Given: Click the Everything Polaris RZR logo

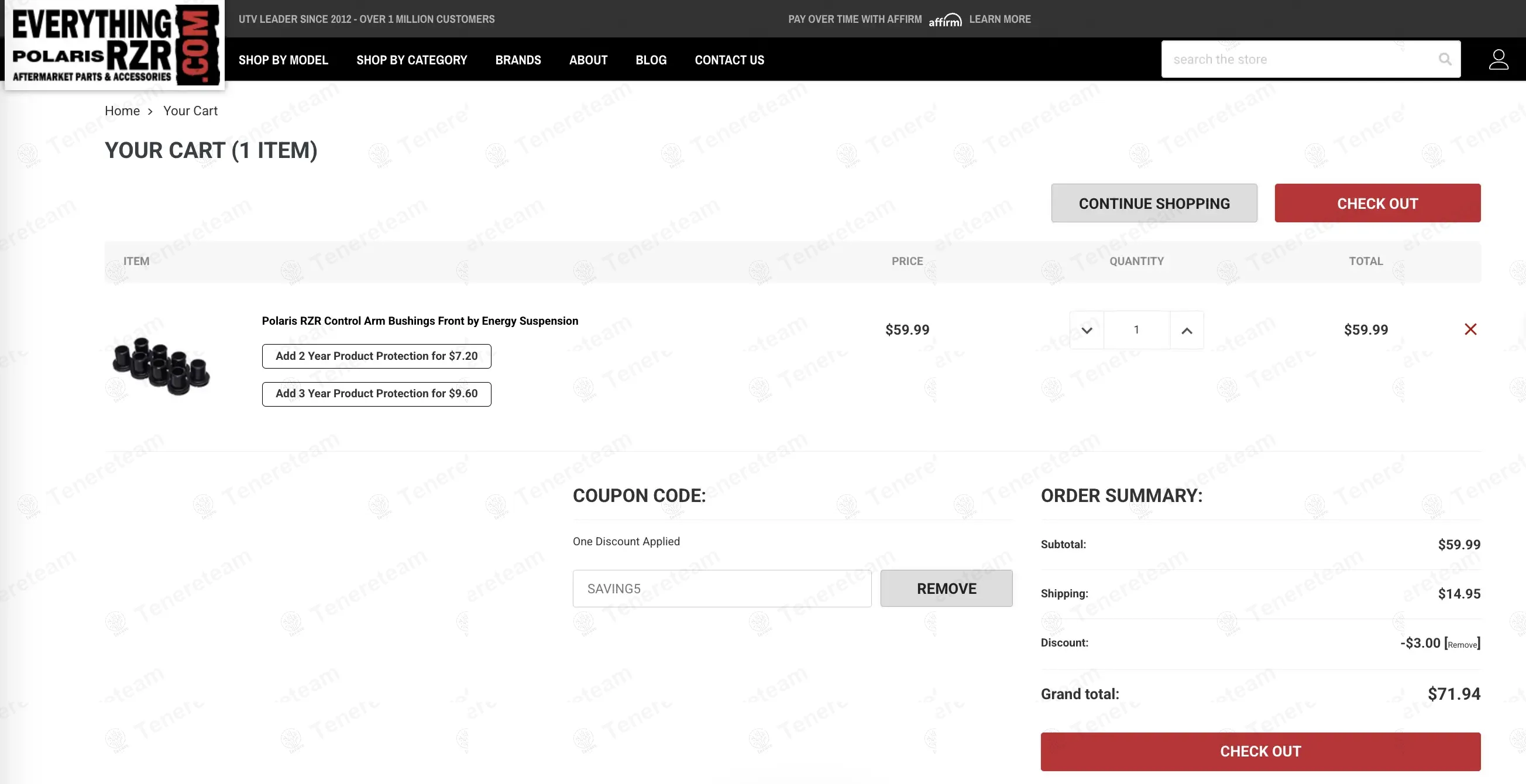Looking at the screenshot, I should tap(115, 45).
